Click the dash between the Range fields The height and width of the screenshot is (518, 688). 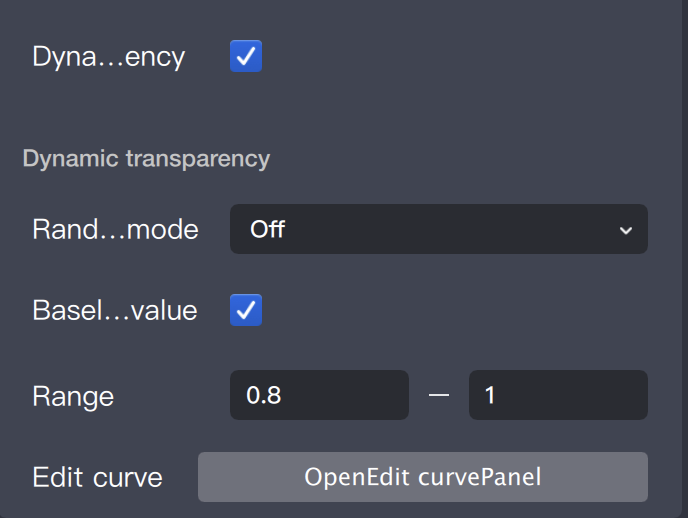coord(439,396)
